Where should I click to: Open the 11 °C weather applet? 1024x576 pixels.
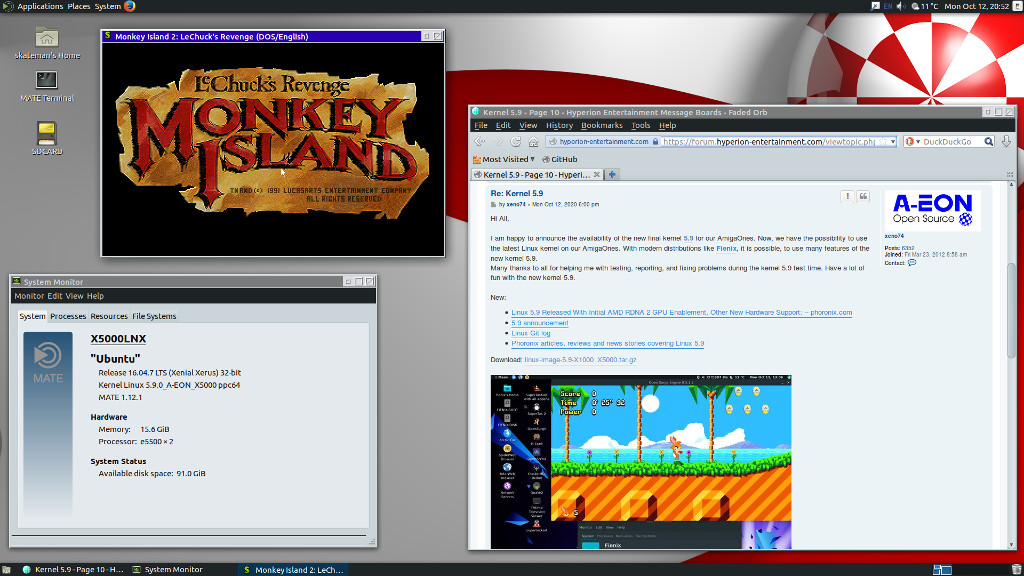point(924,6)
